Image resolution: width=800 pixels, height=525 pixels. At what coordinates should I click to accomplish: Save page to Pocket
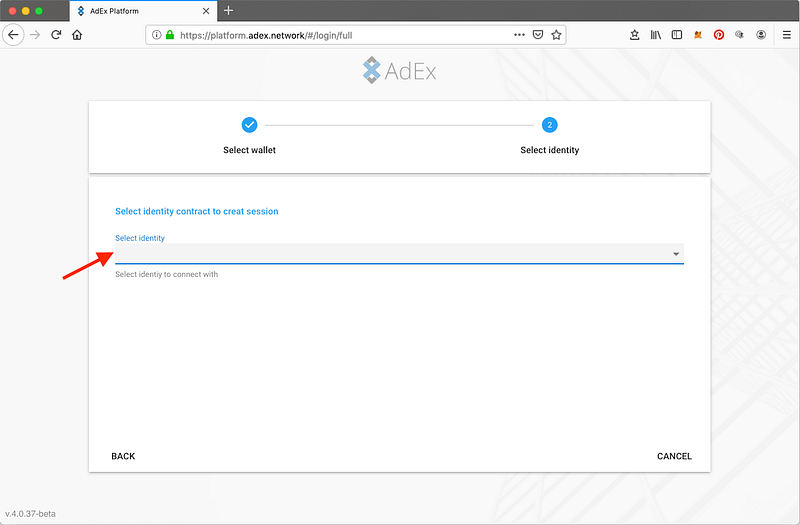[538, 35]
